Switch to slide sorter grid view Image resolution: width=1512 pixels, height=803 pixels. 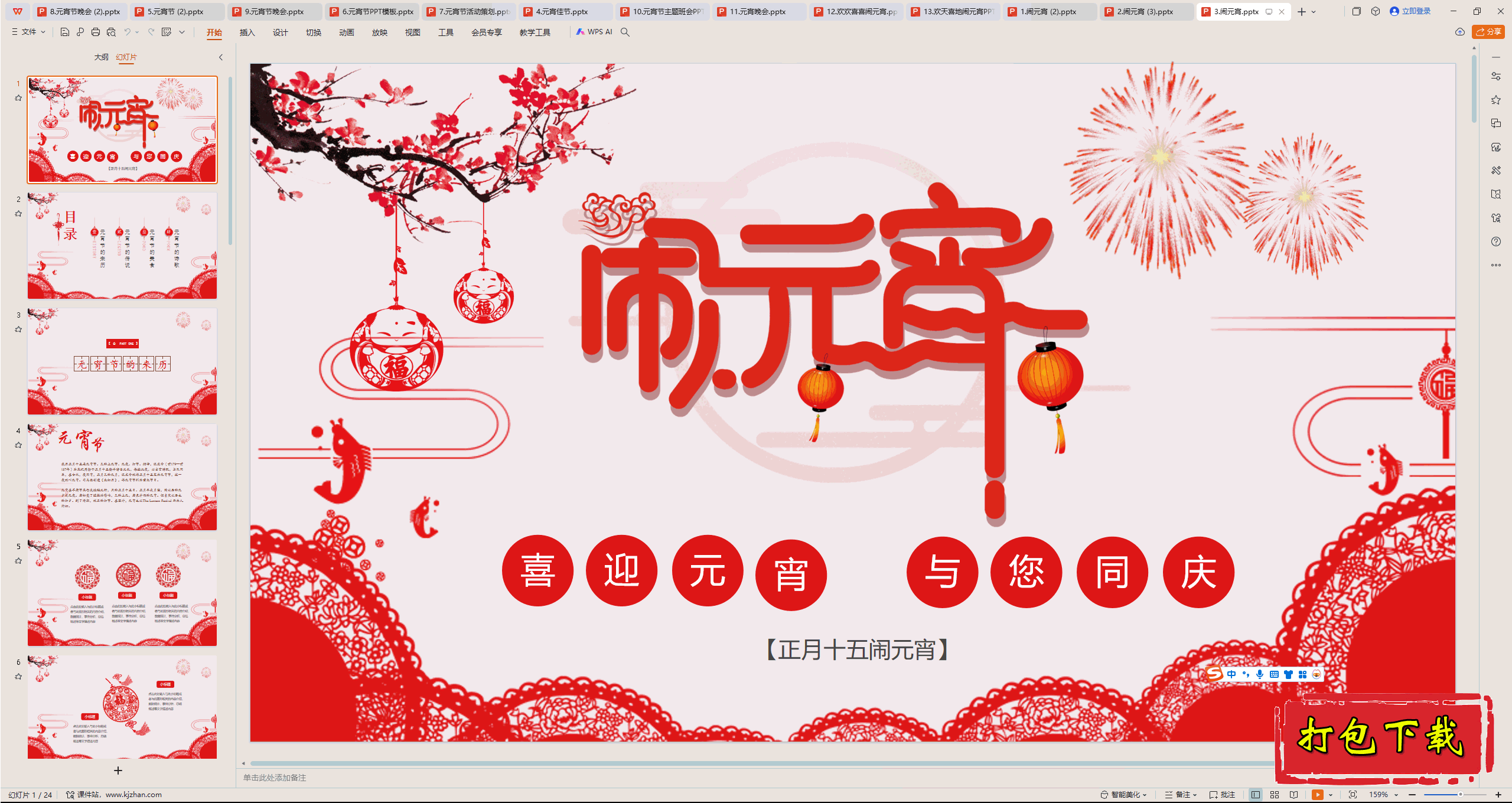(1275, 795)
